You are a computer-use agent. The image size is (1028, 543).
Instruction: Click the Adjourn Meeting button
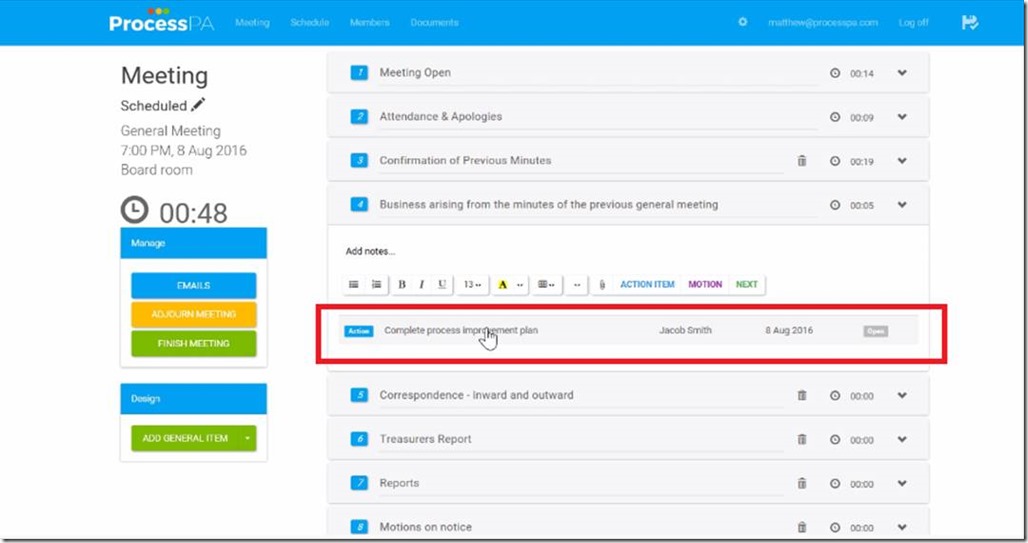[193, 314]
